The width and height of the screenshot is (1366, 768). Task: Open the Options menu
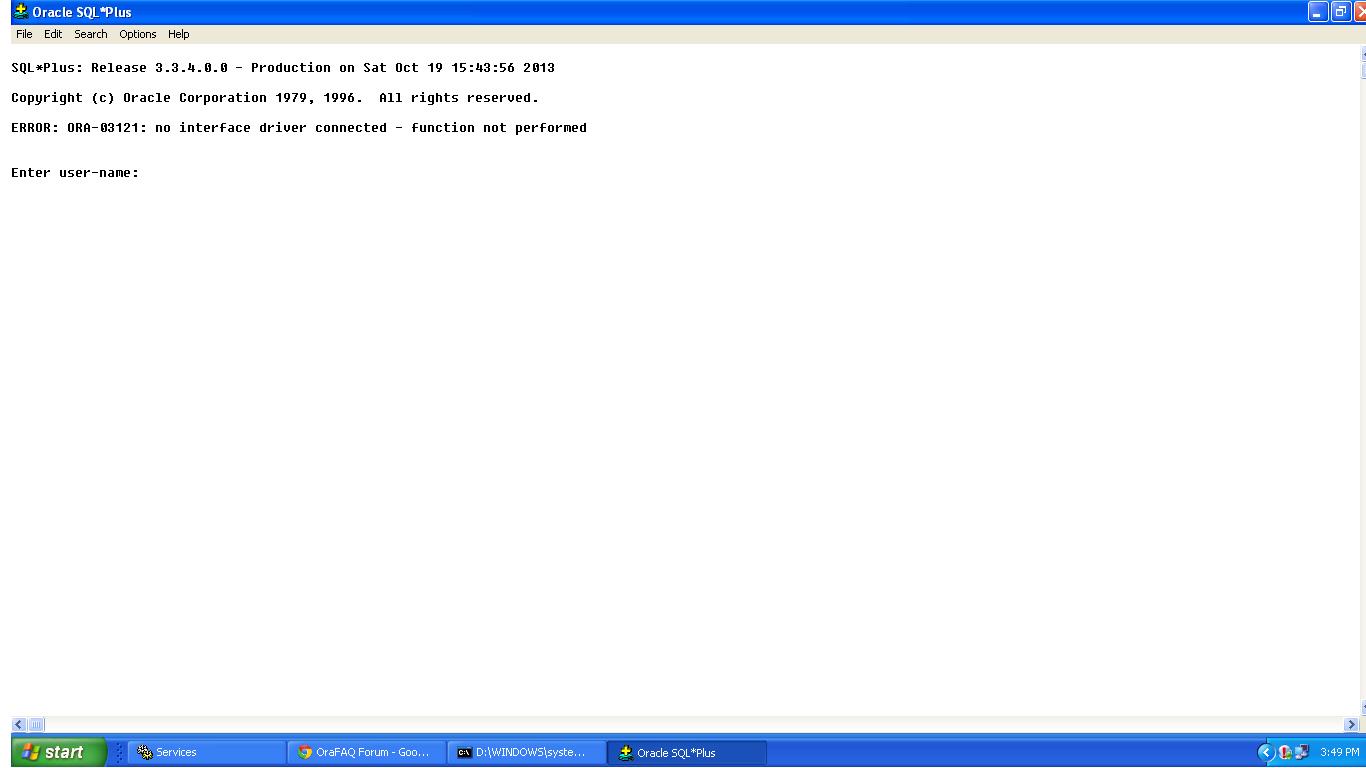coord(137,34)
